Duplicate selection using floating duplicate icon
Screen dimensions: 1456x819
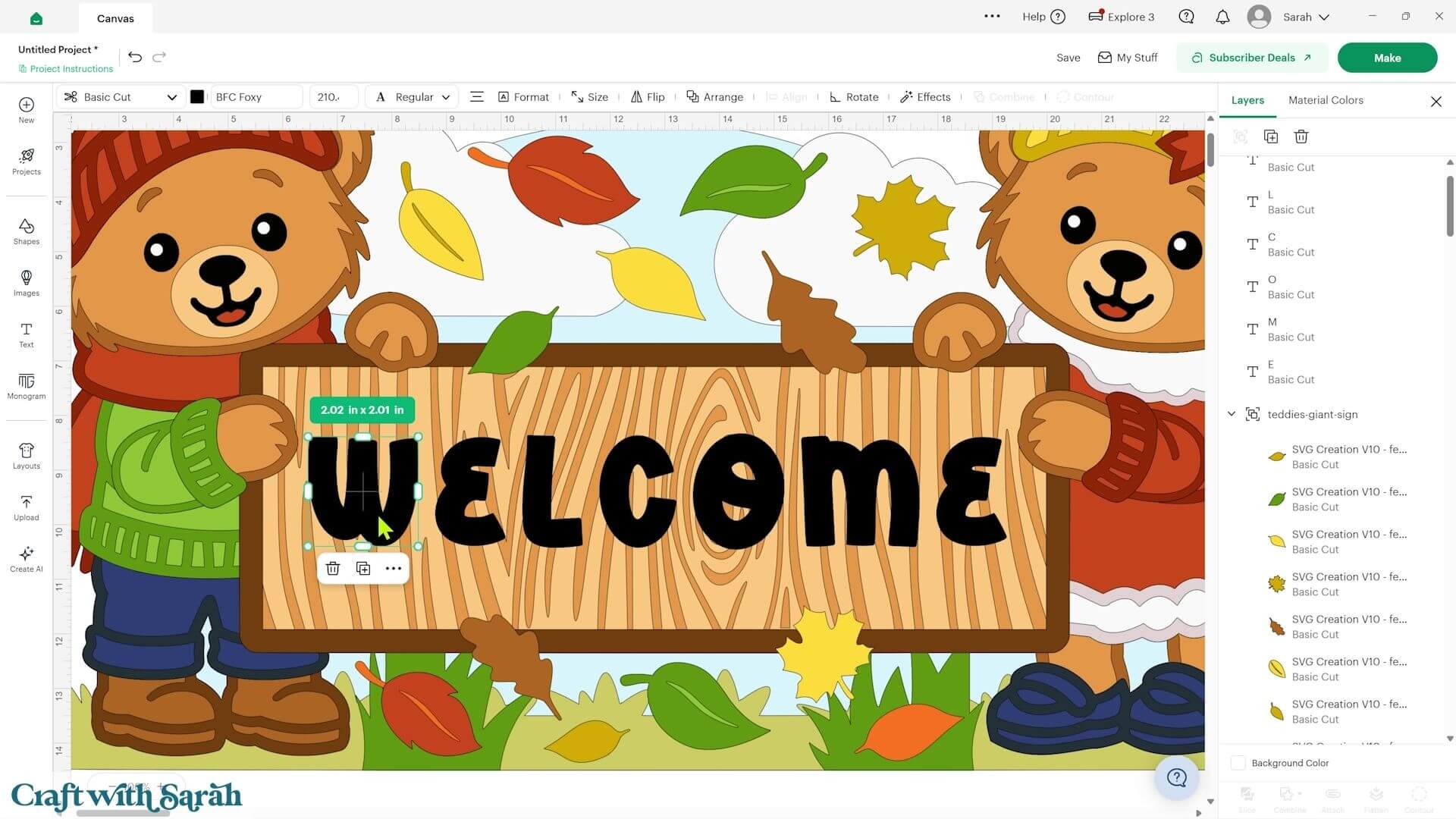pos(363,568)
